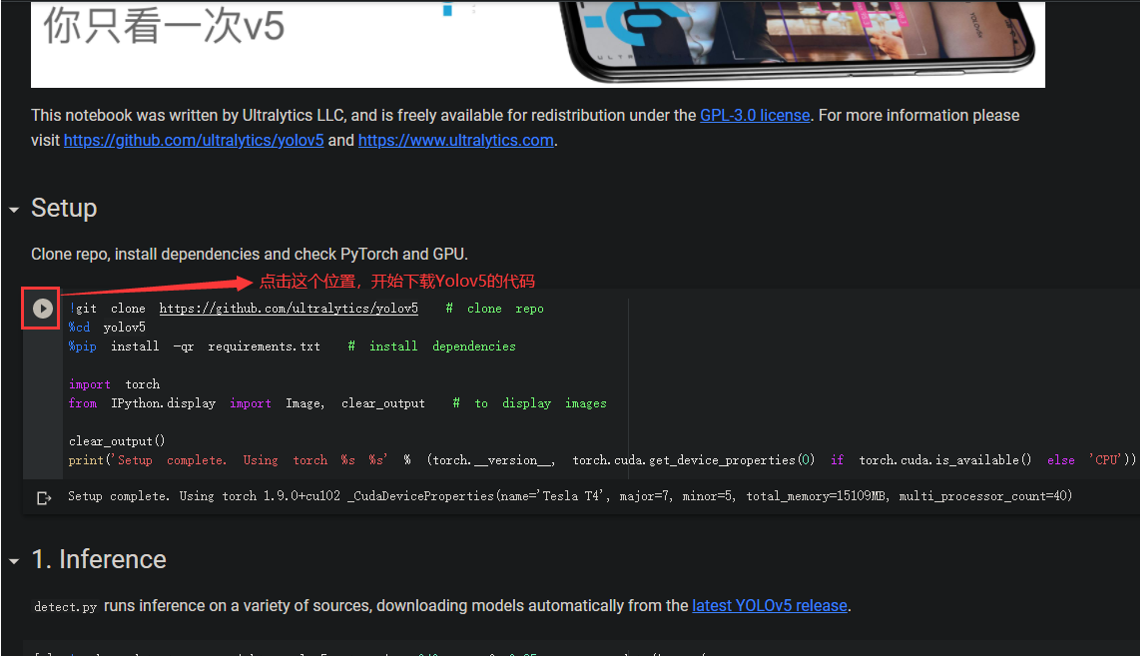This screenshot has height=656, width=1140.
Task: Run the Setup code cell
Action: coord(42,308)
